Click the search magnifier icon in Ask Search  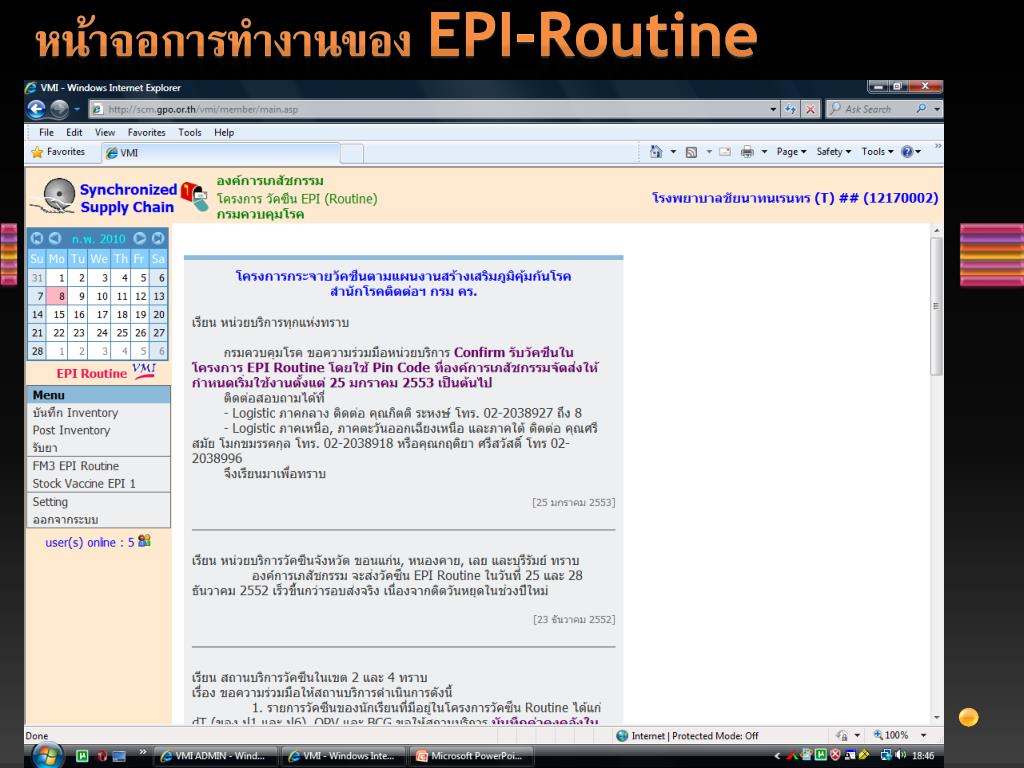(x=921, y=109)
